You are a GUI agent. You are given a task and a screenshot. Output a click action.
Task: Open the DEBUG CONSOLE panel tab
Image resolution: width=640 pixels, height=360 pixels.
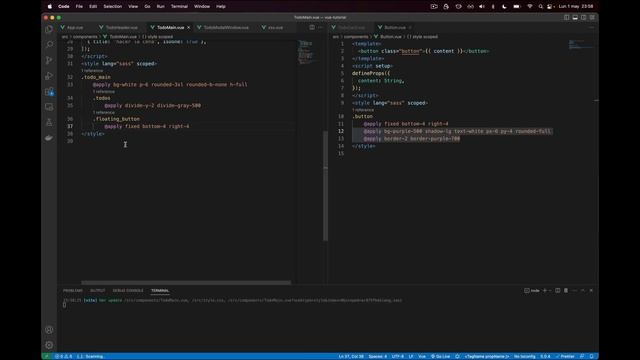coord(128,291)
